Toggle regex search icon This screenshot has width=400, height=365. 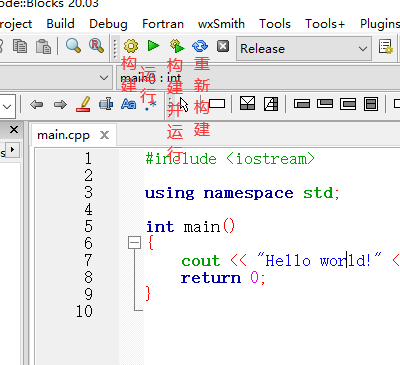click(x=151, y=105)
